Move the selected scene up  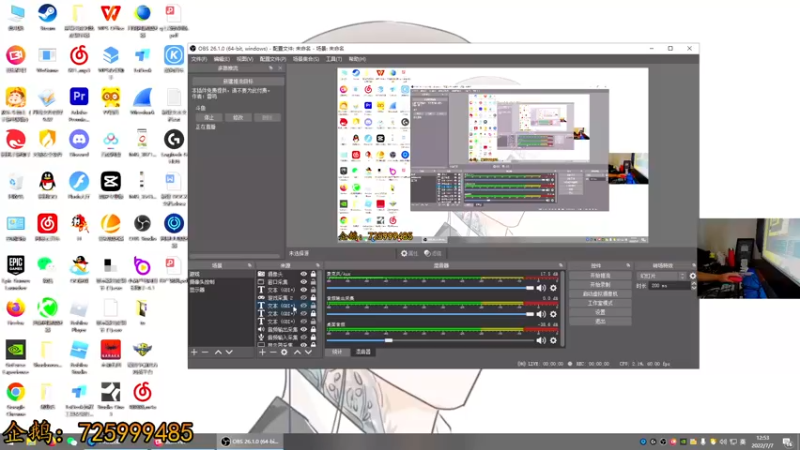[218, 352]
